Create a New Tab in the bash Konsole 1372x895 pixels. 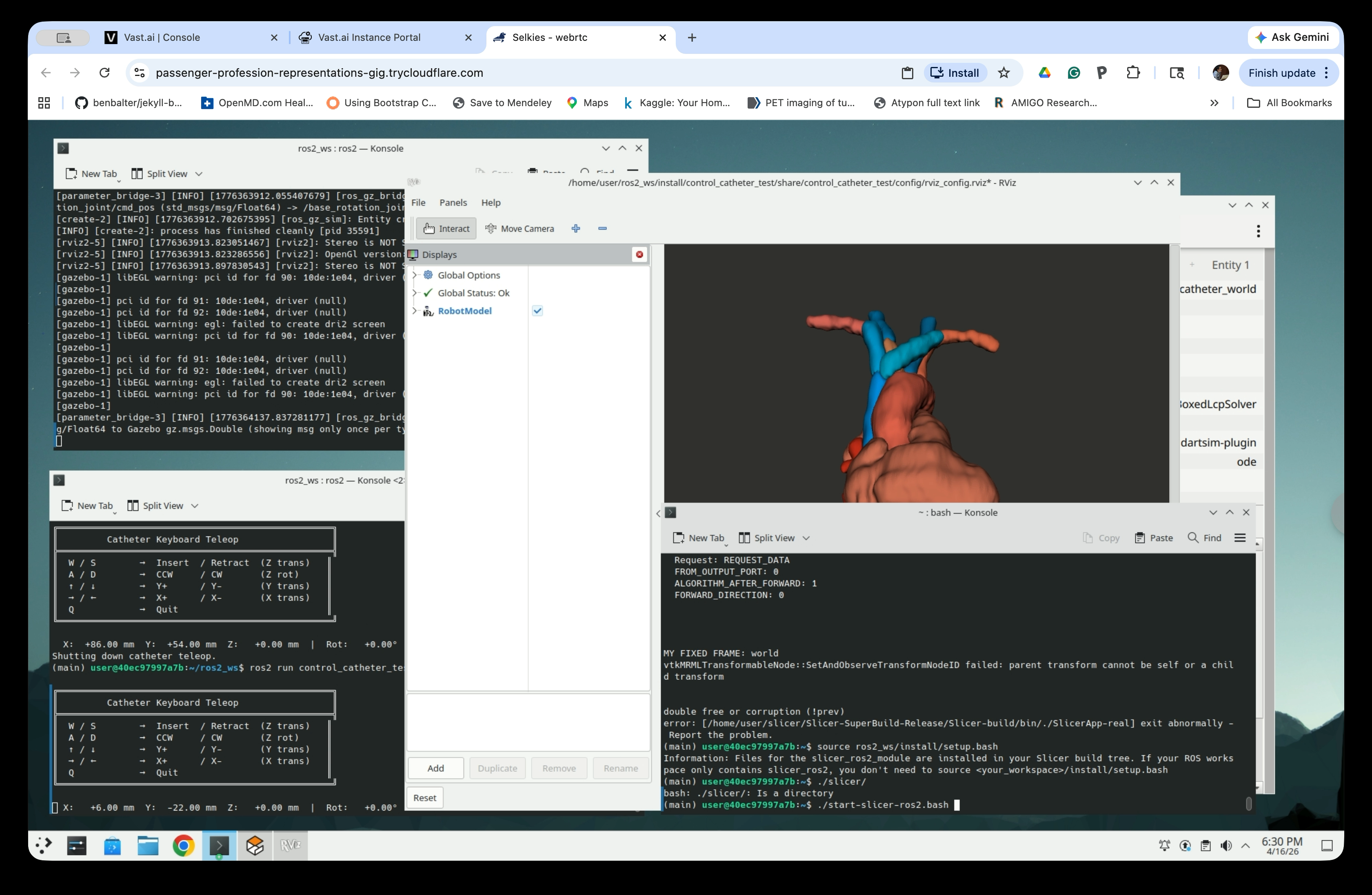699,537
